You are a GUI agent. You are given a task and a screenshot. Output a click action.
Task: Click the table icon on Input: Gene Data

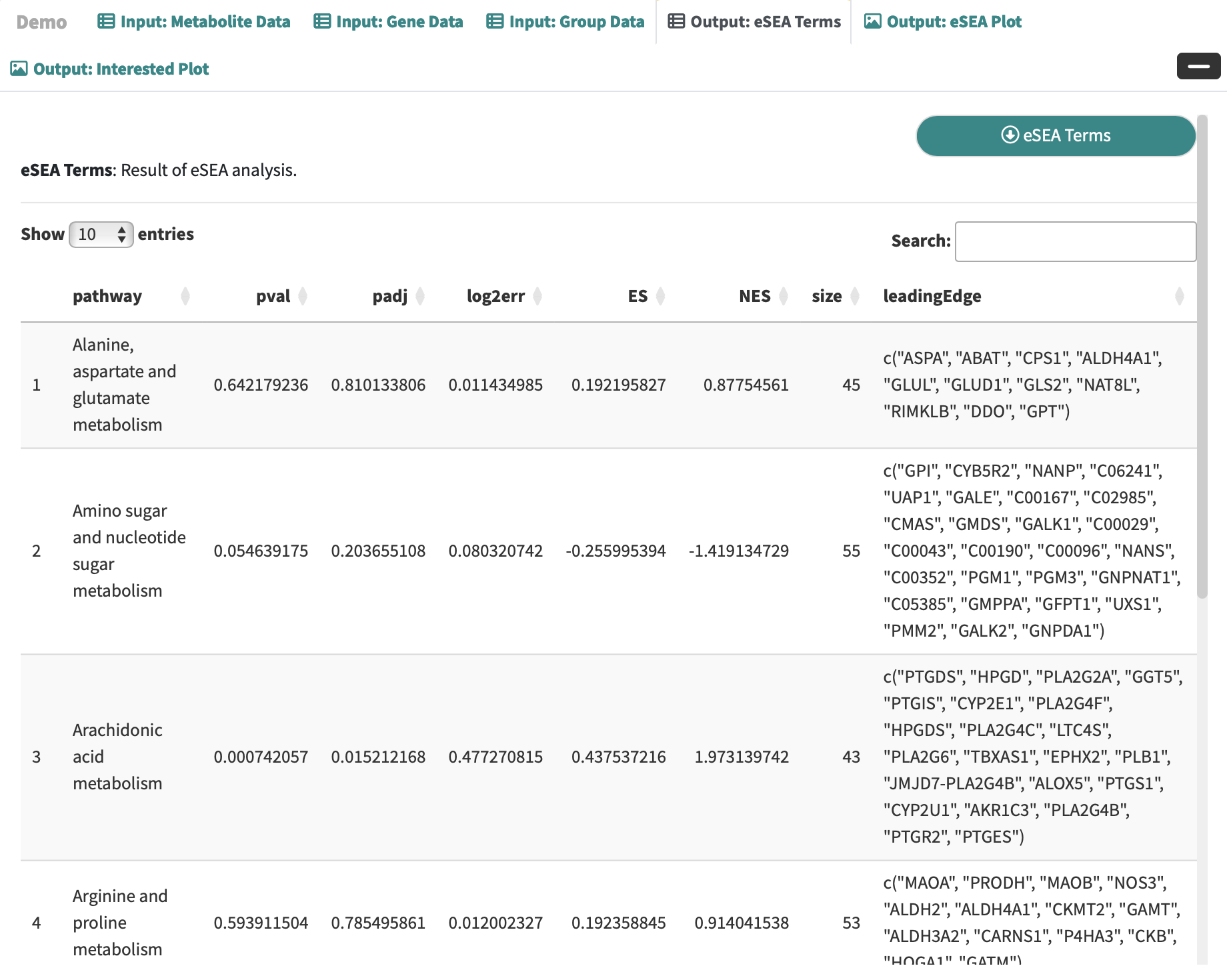tap(321, 21)
